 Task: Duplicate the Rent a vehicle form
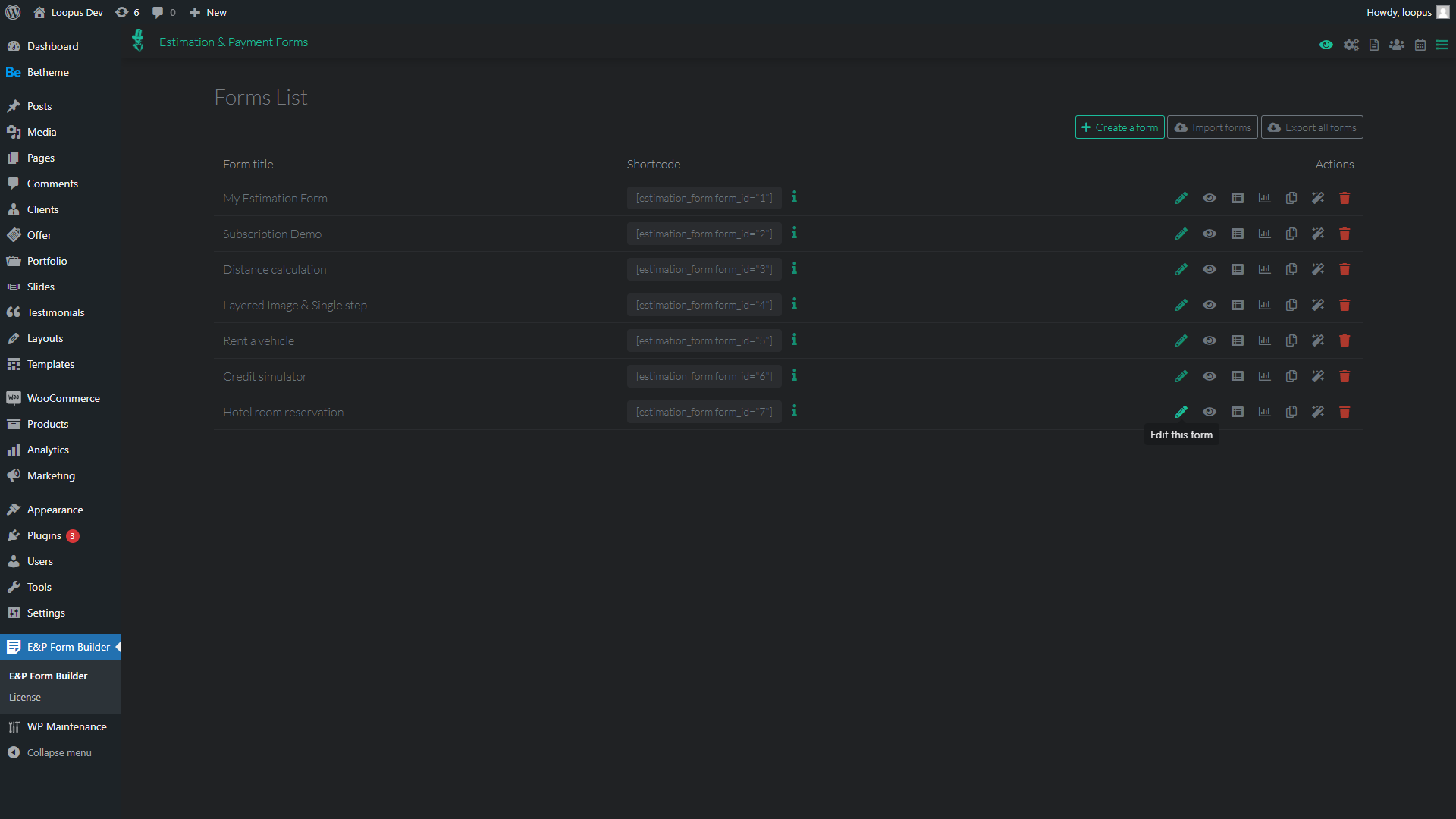click(x=1291, y=340)
